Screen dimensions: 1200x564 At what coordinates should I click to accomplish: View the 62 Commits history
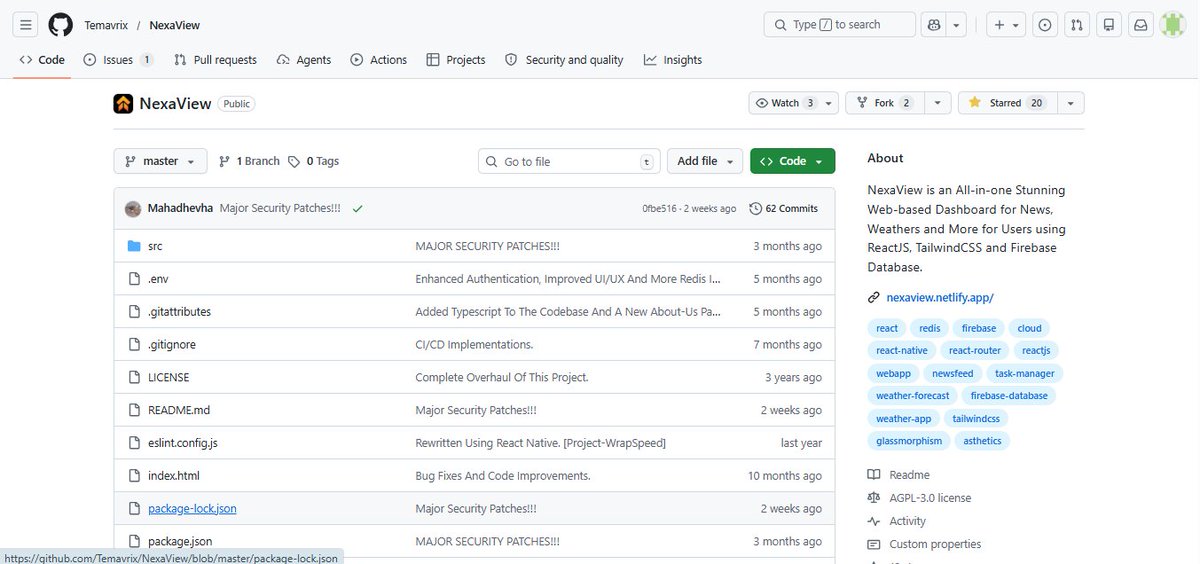click(784, 209)
